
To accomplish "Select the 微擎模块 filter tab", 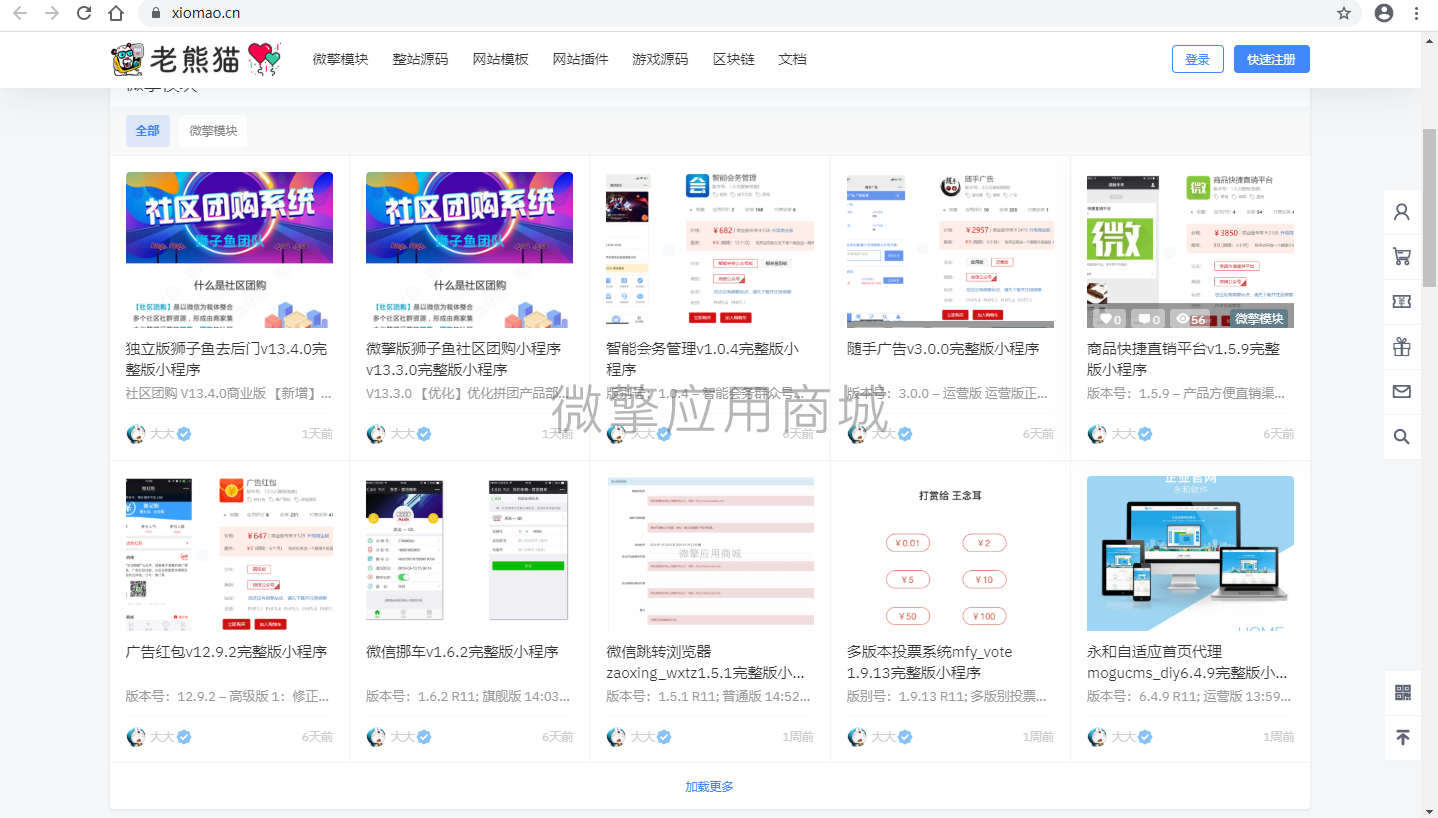I will (x=213, y=131).
